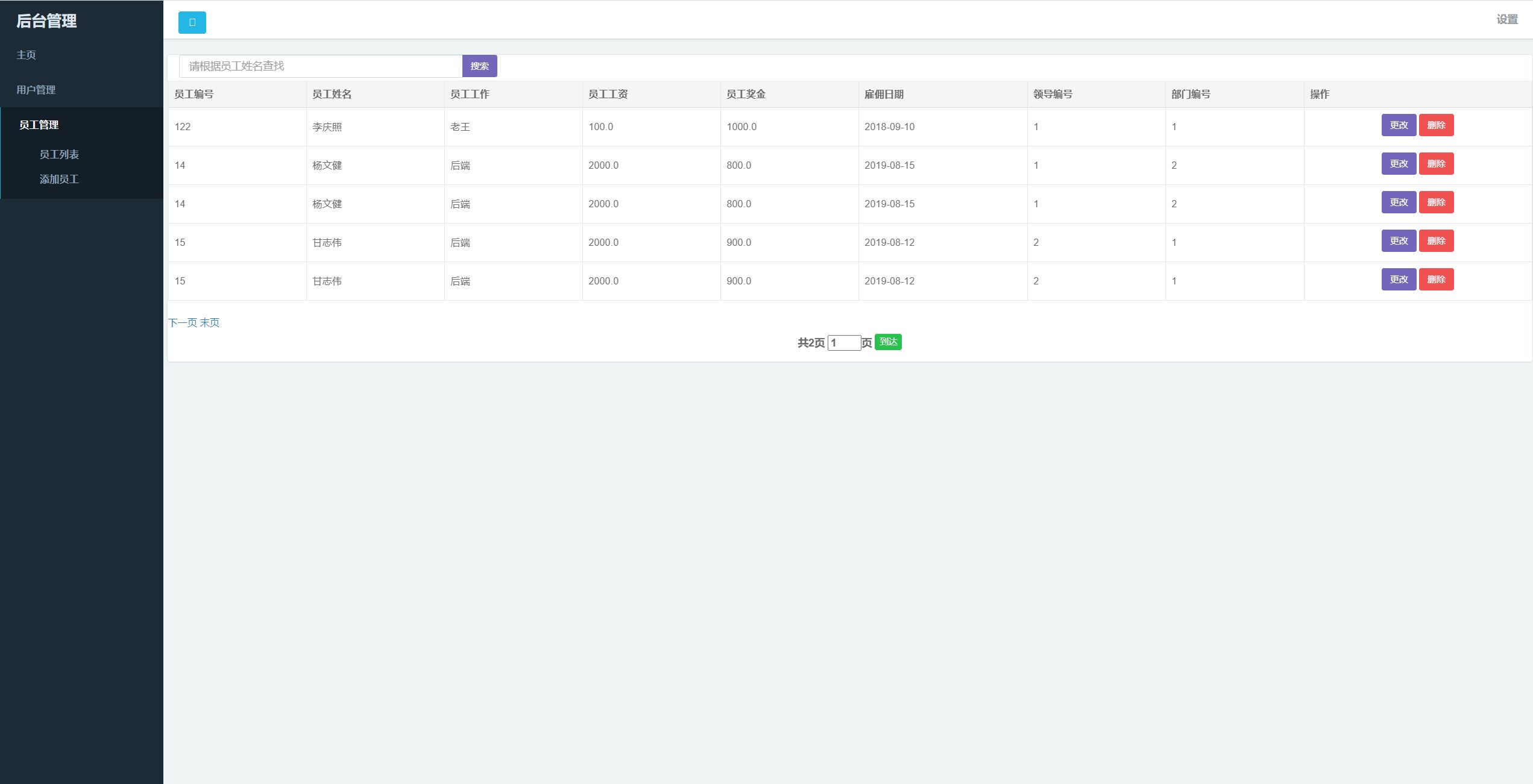
Task: Open 添加员工 submenu item
Action: point(59,179)
